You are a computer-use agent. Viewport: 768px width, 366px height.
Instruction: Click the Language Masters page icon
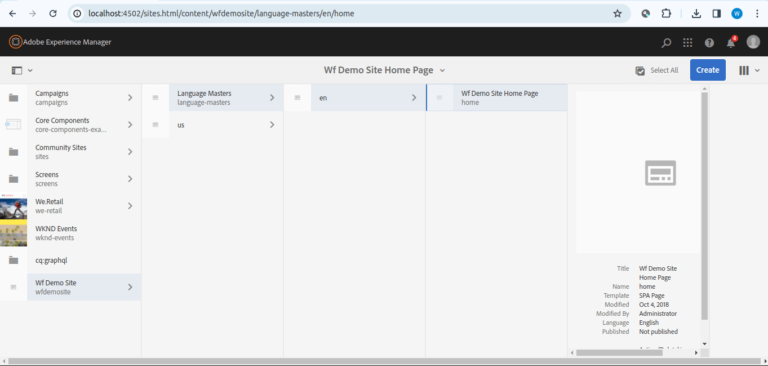pyautogui.click(x=155, y=98)
